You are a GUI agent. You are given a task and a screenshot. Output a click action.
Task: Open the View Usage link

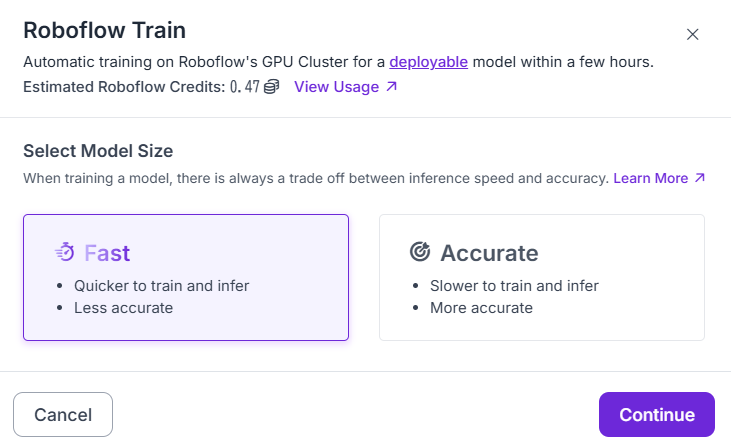point(345,87)
